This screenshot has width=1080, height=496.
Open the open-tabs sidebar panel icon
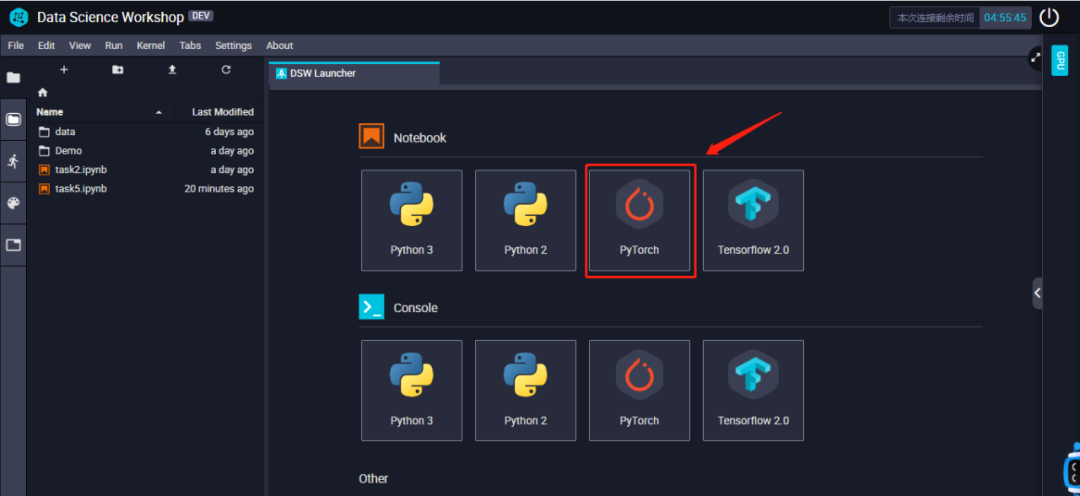click(13, 245)
